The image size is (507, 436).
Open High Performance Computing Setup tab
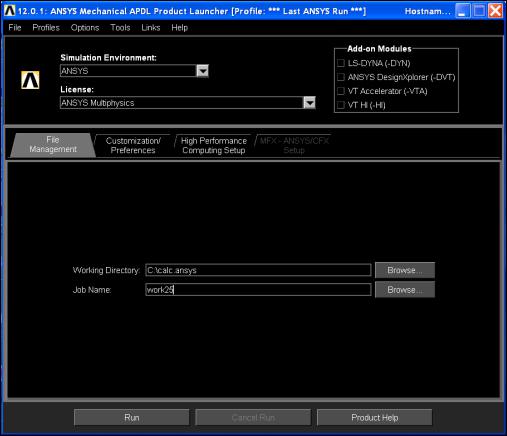214,145
